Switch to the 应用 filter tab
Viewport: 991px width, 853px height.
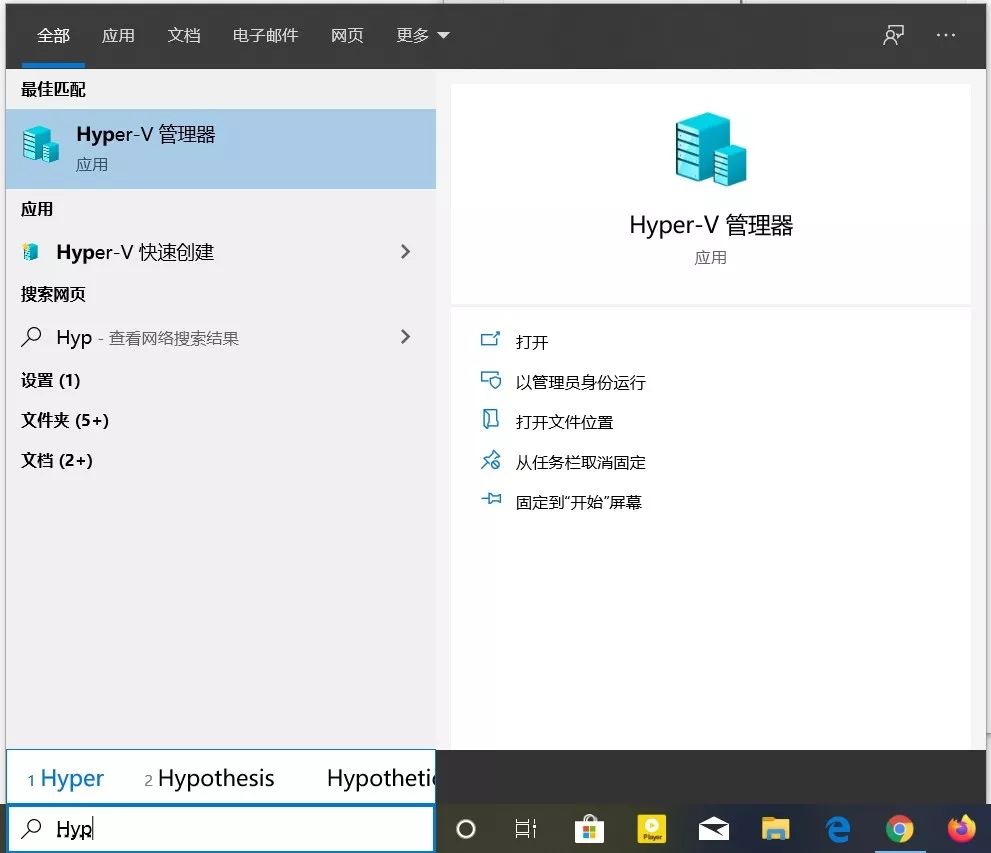(118, 35)
